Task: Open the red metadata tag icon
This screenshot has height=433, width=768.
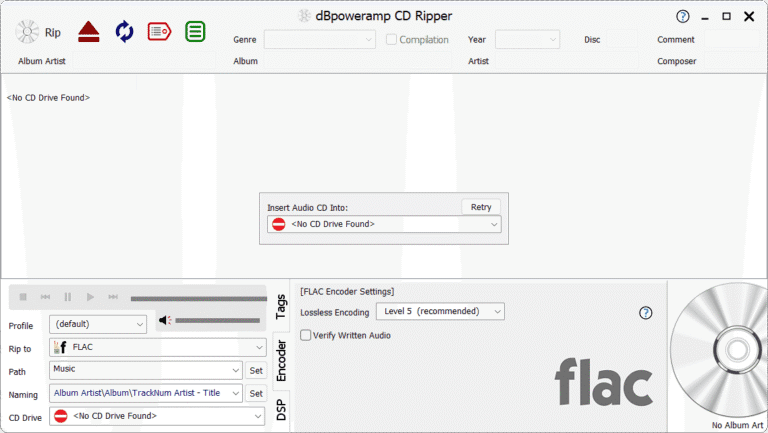Action: click(159, 32)
